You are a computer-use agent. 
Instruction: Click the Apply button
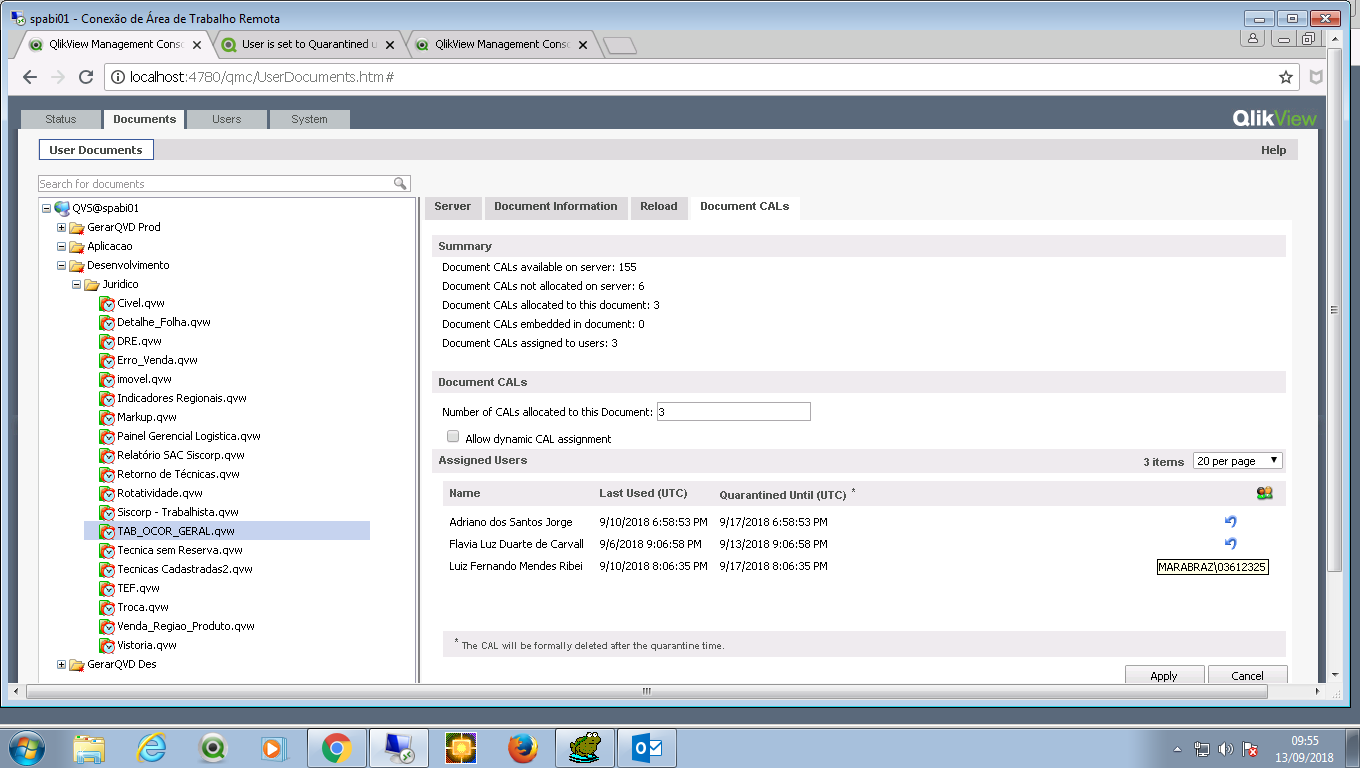(1164, 675)
